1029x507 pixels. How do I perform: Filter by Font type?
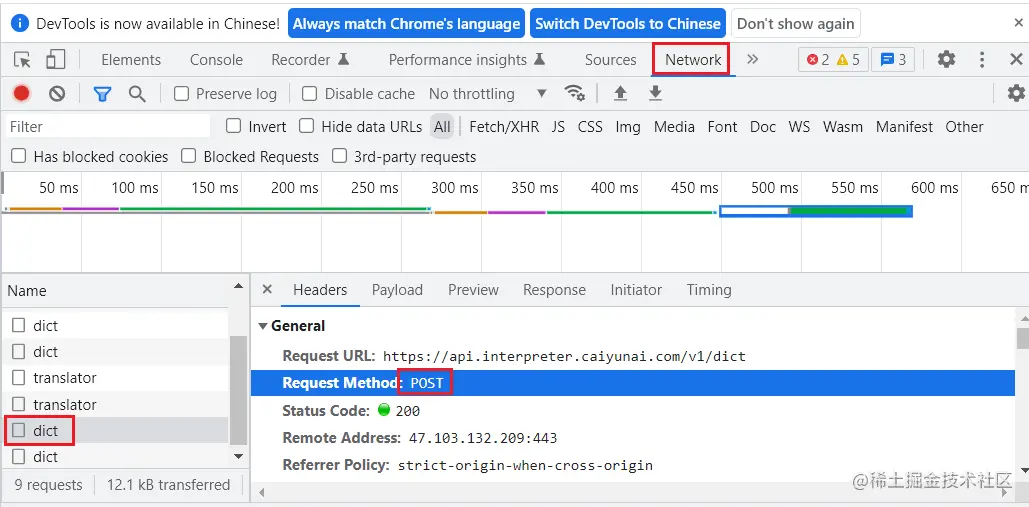coord(723,127)
